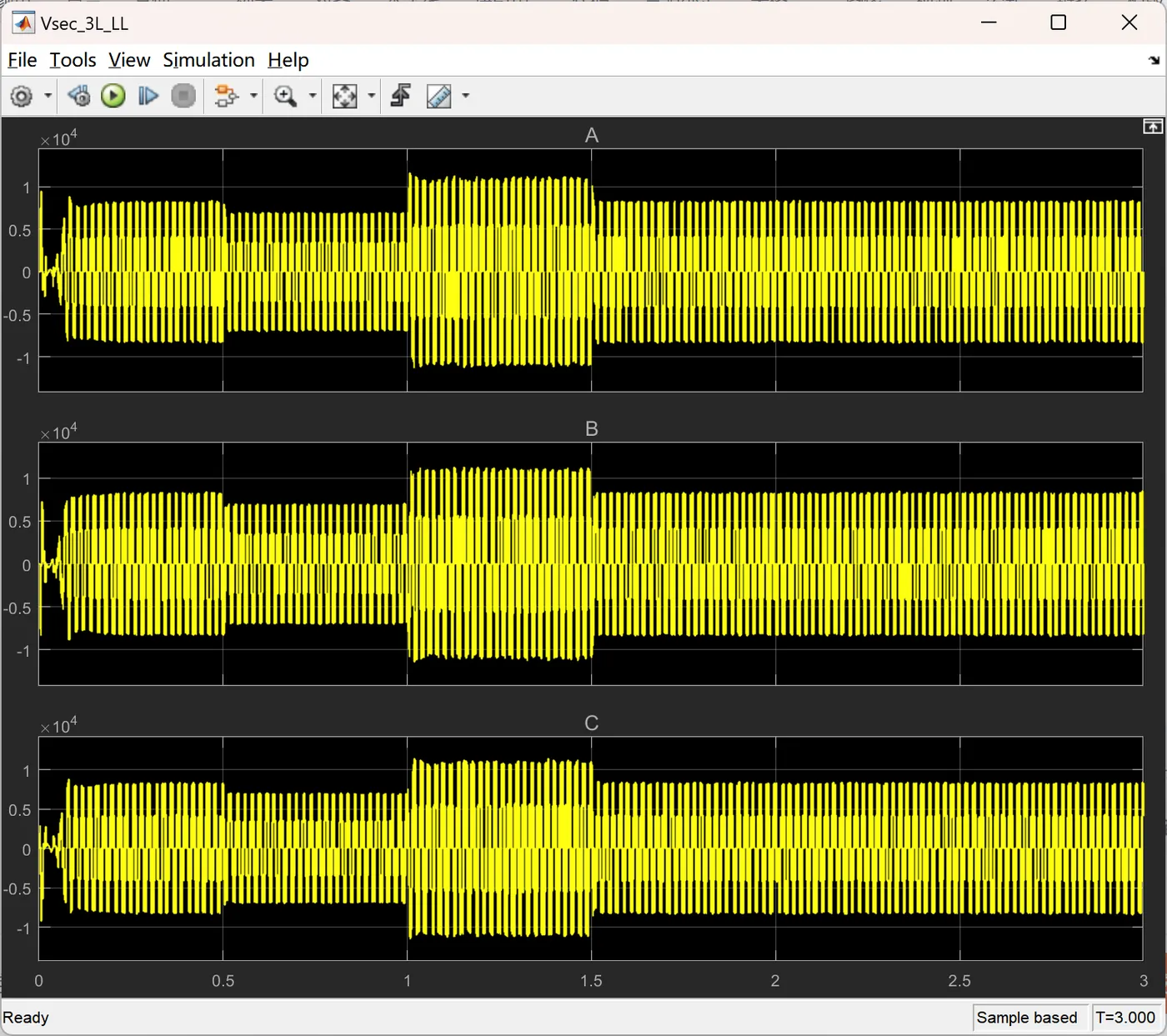The height and width of the screenshot is (1036, 1167).
Task: Expand the dropdown beside the block highlight icon
Action: [253, 97]
